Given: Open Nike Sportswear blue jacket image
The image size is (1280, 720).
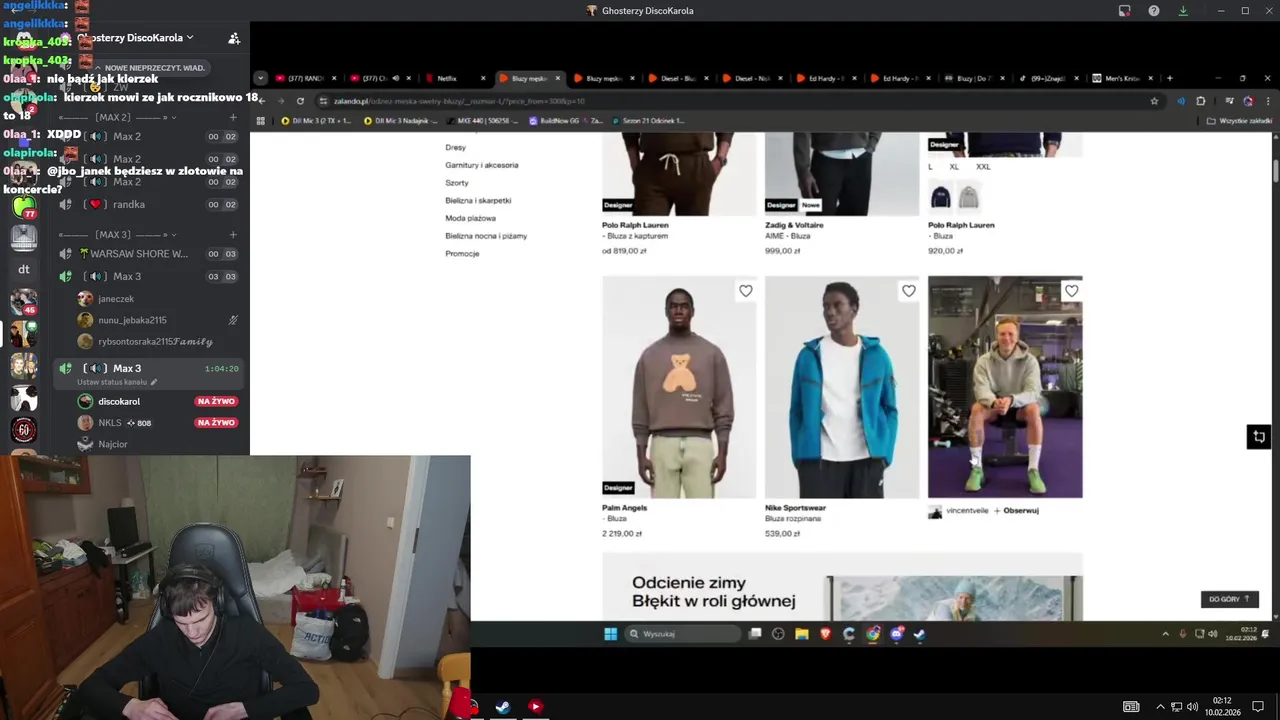Looking at the screenshot, I should point(842,387).
